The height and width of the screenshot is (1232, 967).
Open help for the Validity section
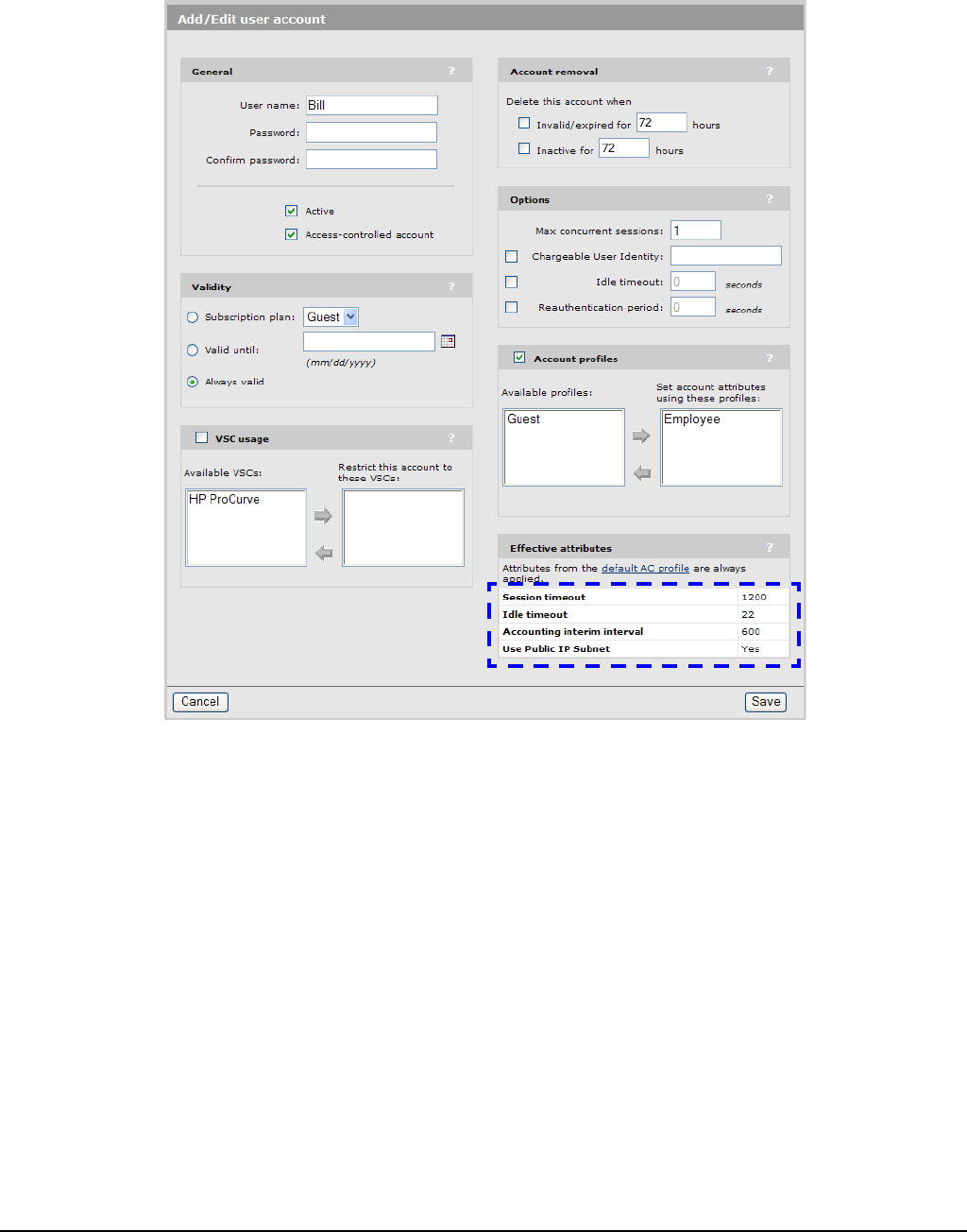tap(451, 286)
